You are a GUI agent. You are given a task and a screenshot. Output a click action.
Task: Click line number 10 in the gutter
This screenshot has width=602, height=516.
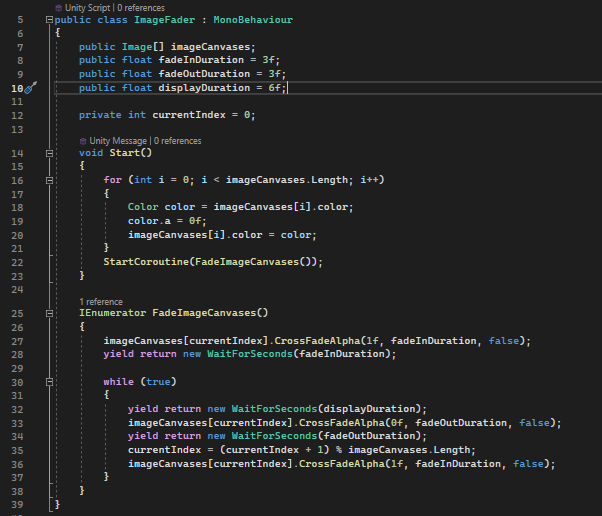pos(17,89)
